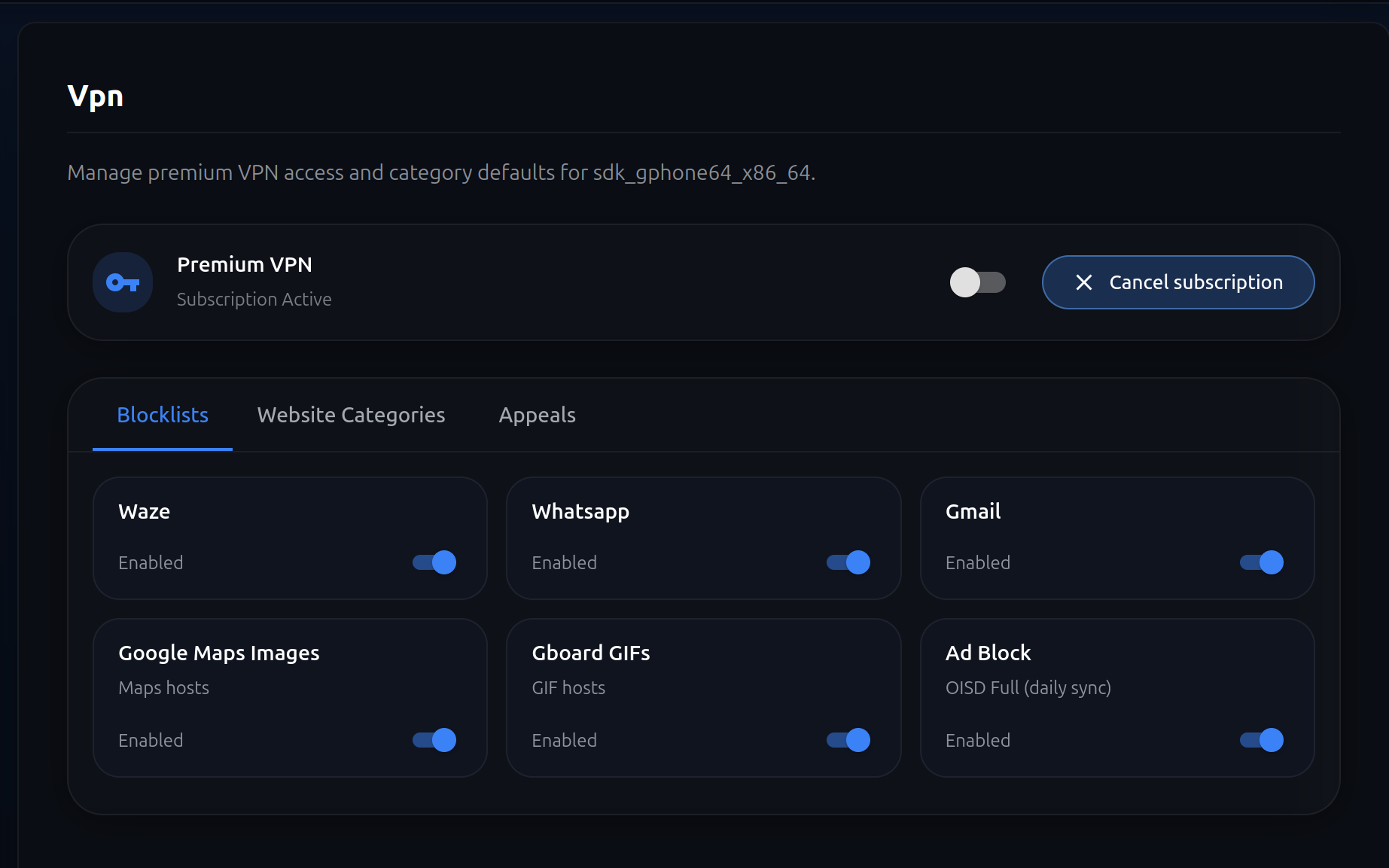Click the Waze card title

point(144,512)
